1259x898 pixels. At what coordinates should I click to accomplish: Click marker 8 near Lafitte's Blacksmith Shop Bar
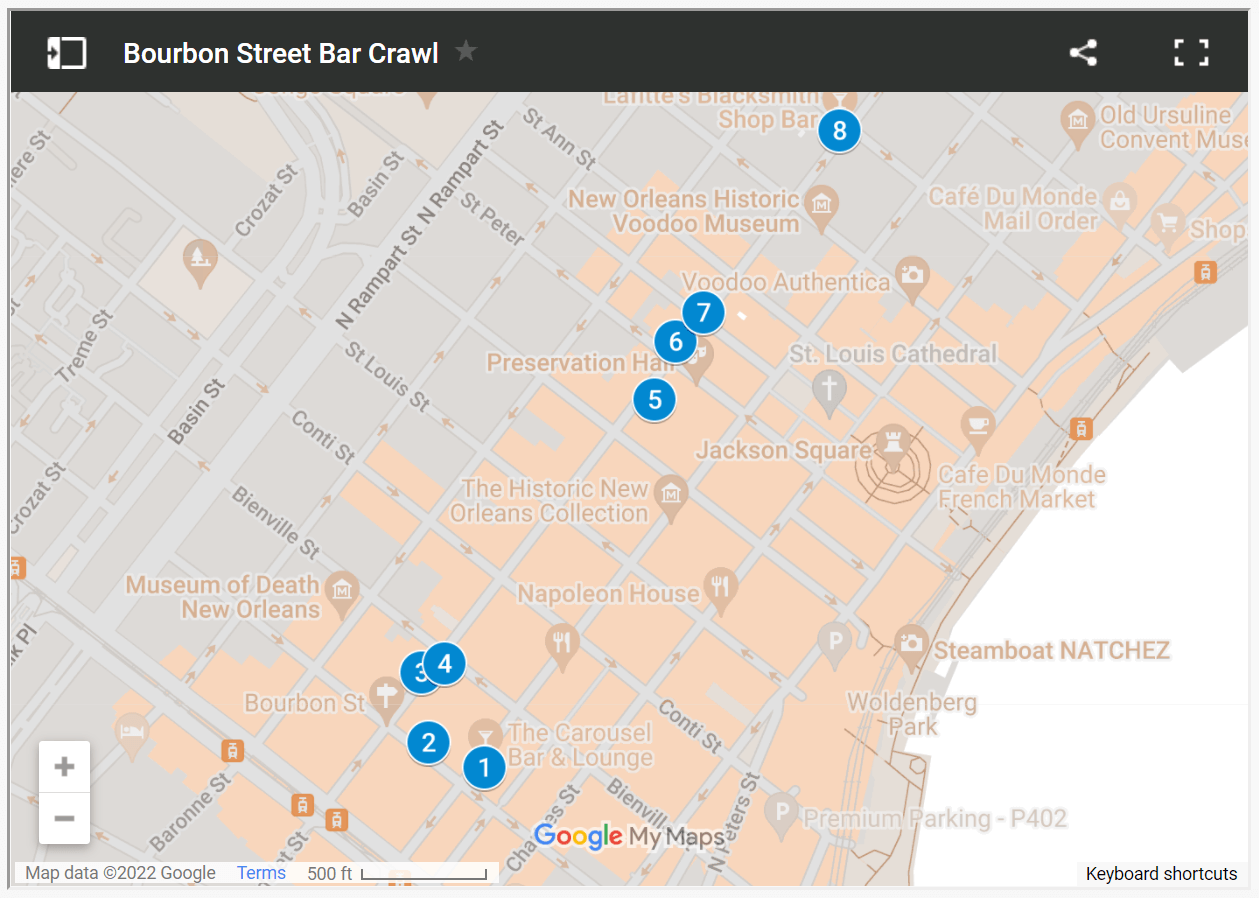coord(839,130)
